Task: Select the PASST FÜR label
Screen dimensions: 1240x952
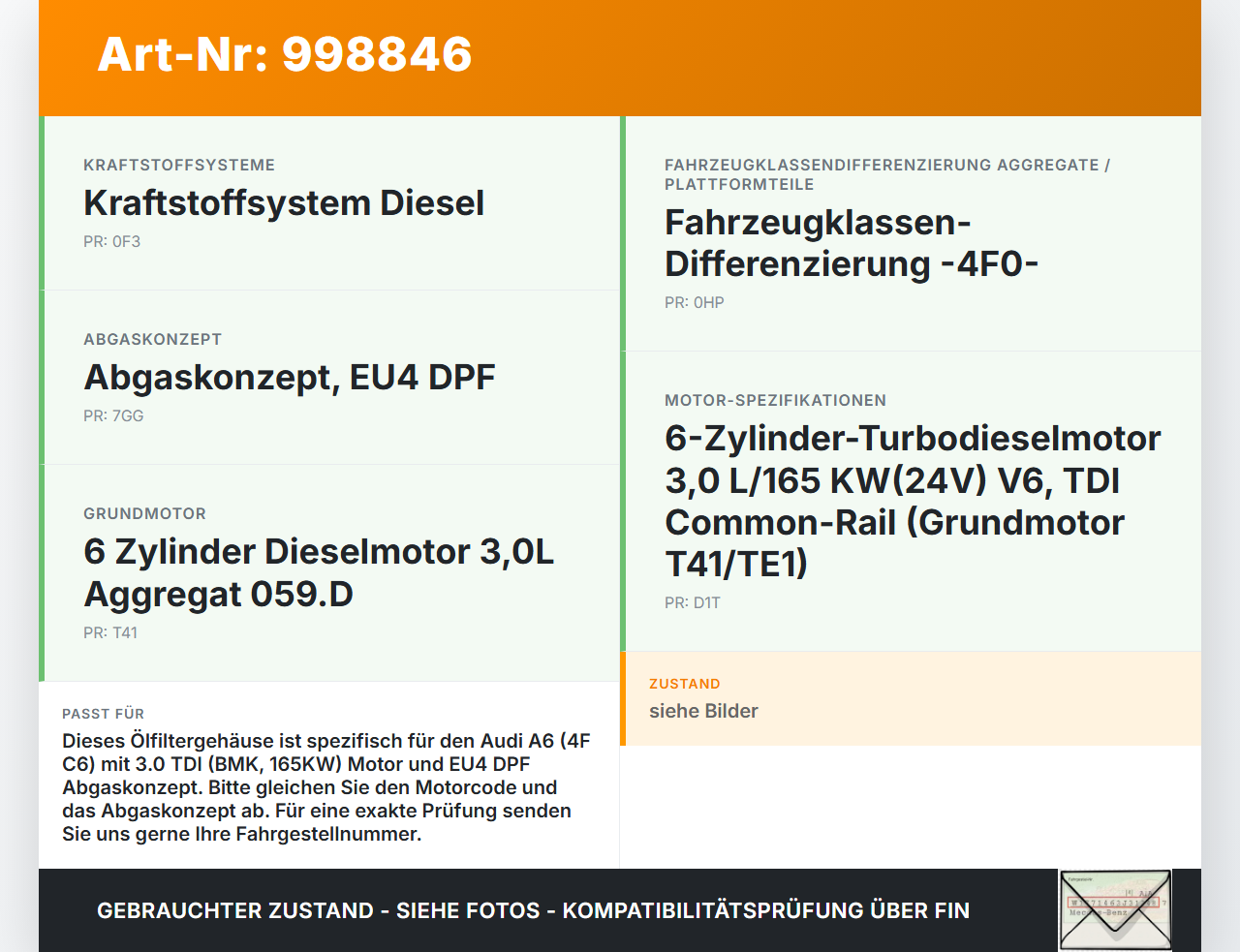Action: tap(103, 715)
